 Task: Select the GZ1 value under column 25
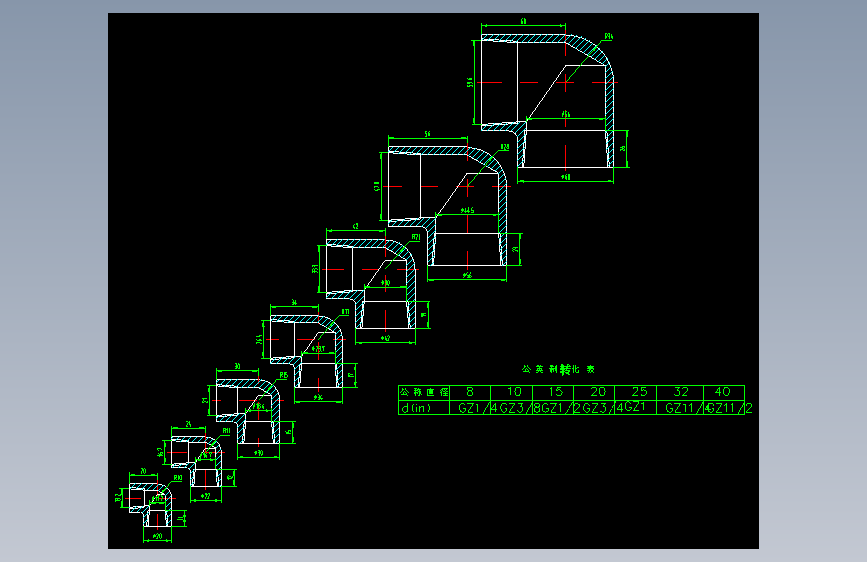[636, 407]
